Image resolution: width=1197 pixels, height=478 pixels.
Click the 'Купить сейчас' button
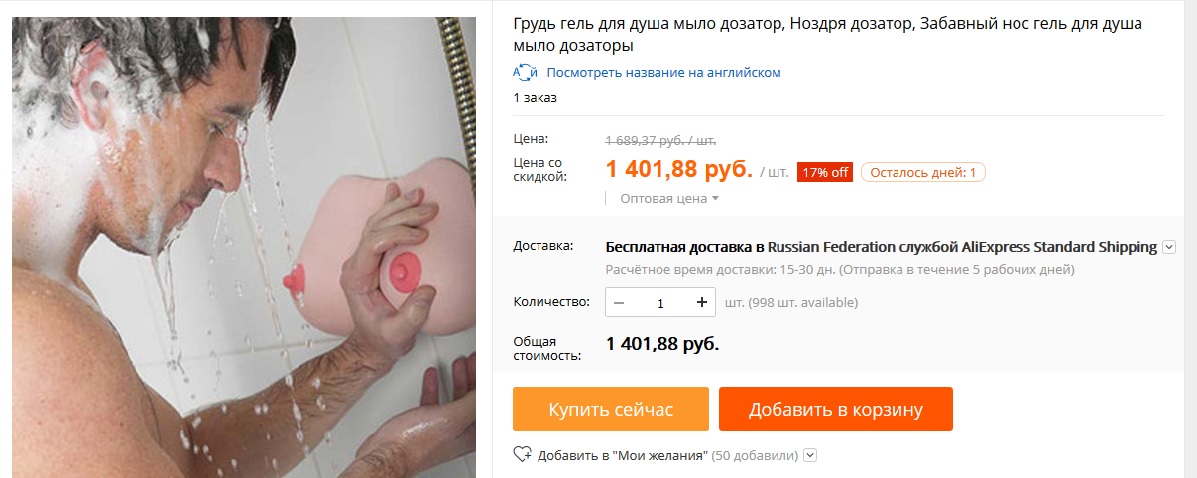click(x=611, y=409)
